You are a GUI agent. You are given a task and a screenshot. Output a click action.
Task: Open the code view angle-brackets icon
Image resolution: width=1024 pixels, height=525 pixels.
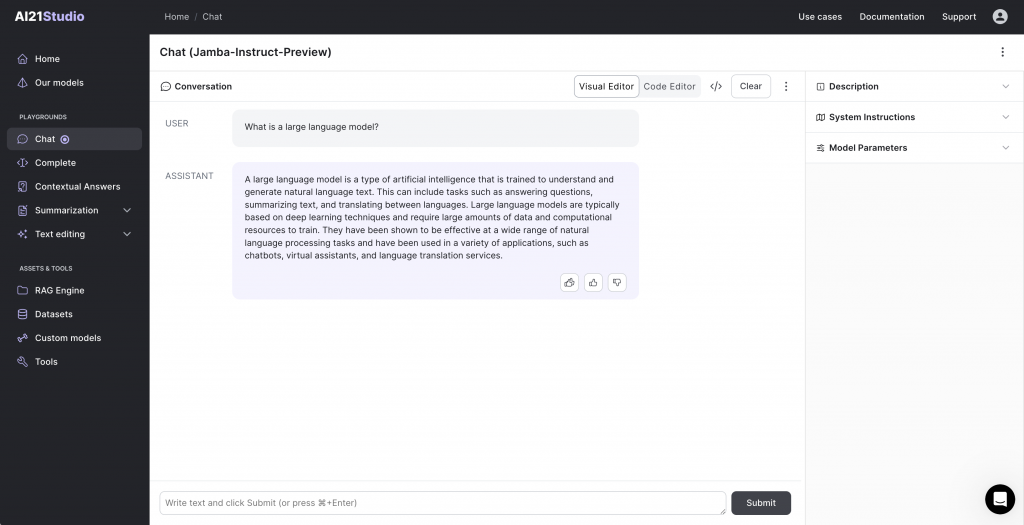(x=716, y=87)
